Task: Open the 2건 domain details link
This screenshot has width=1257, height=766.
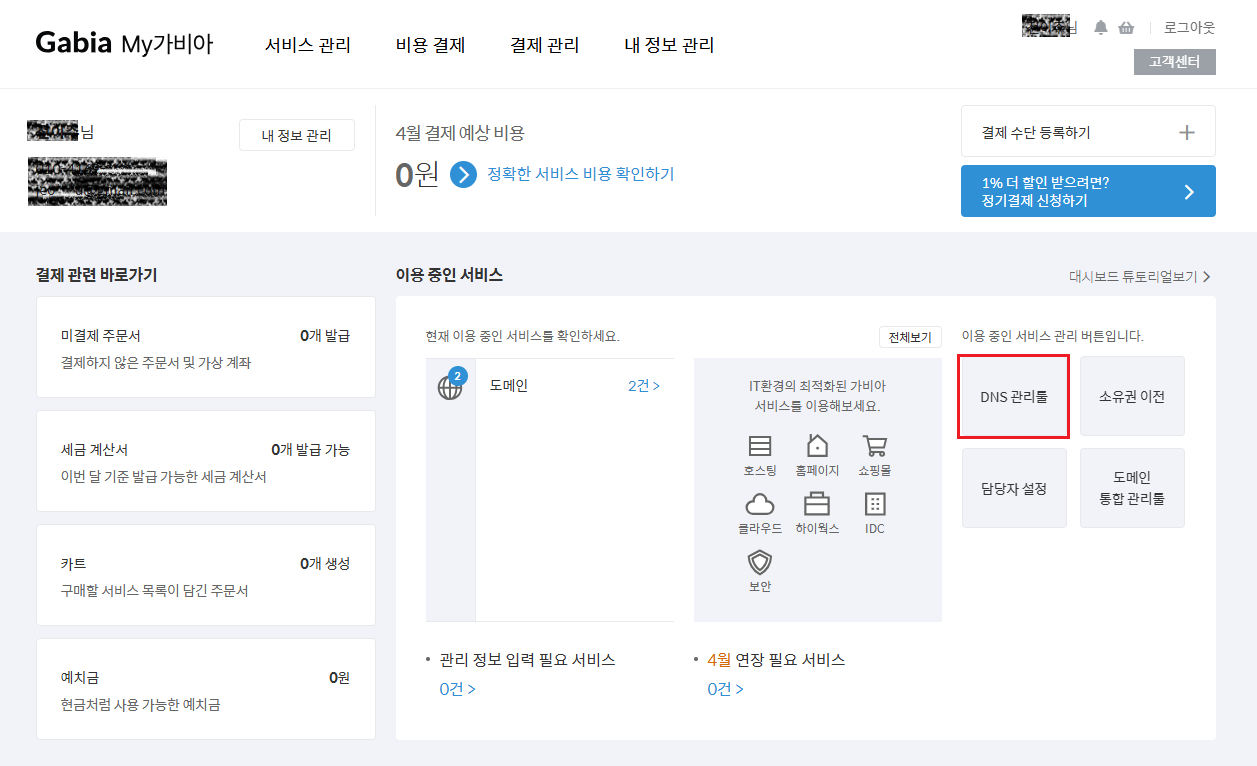Action: pos(644,385)
